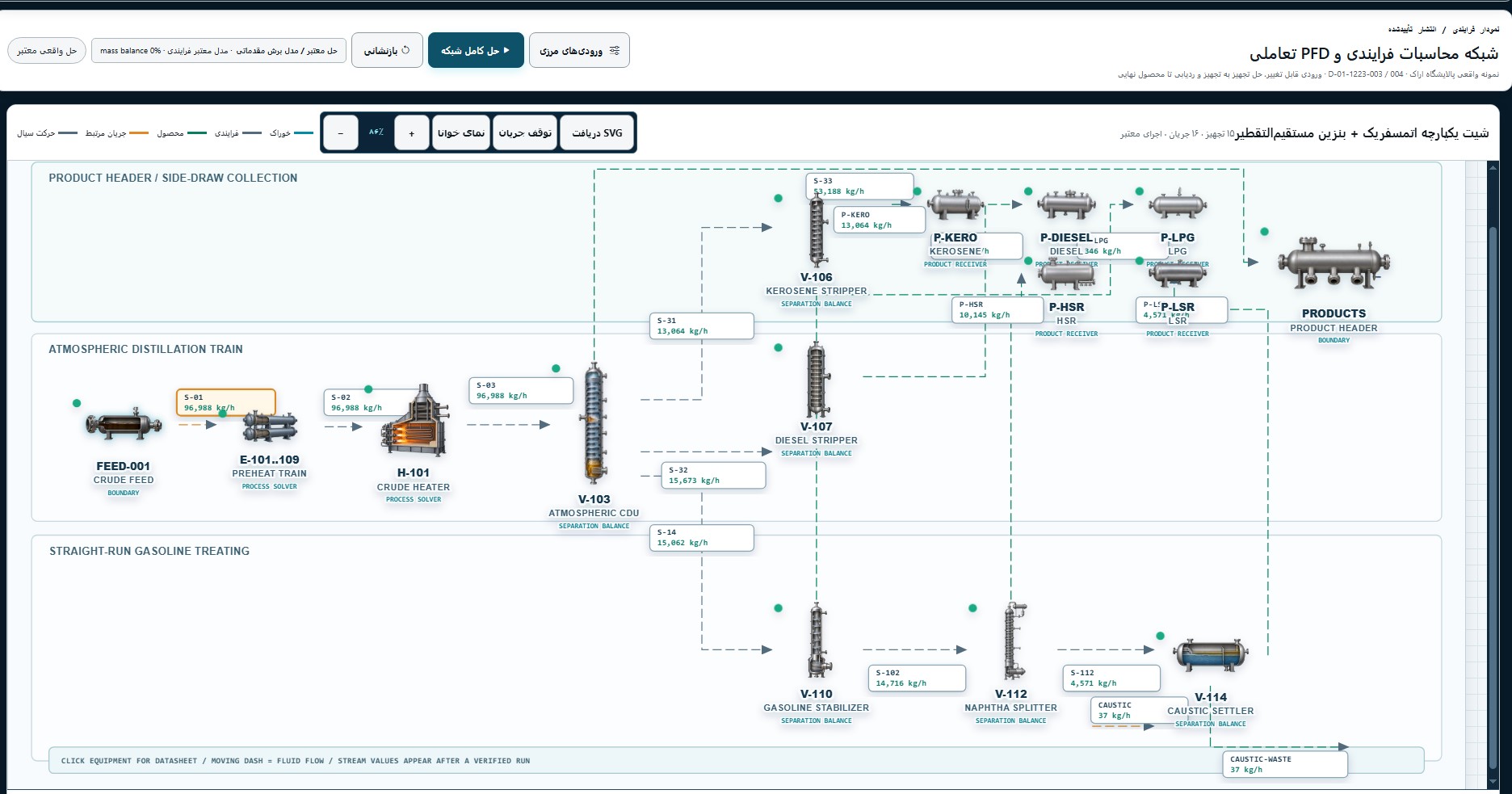The image size is (1512, 794).
Task: Select the S-02 stream label box
Action: tap(373, 402)
